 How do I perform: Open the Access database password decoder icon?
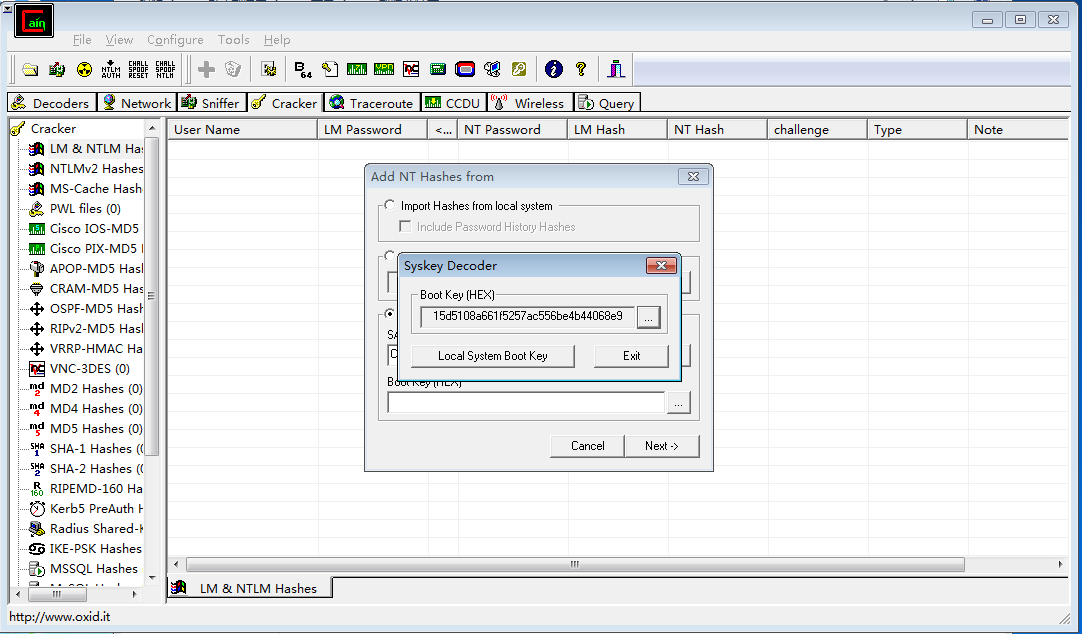pyautogui.click(x=330, y=69)
